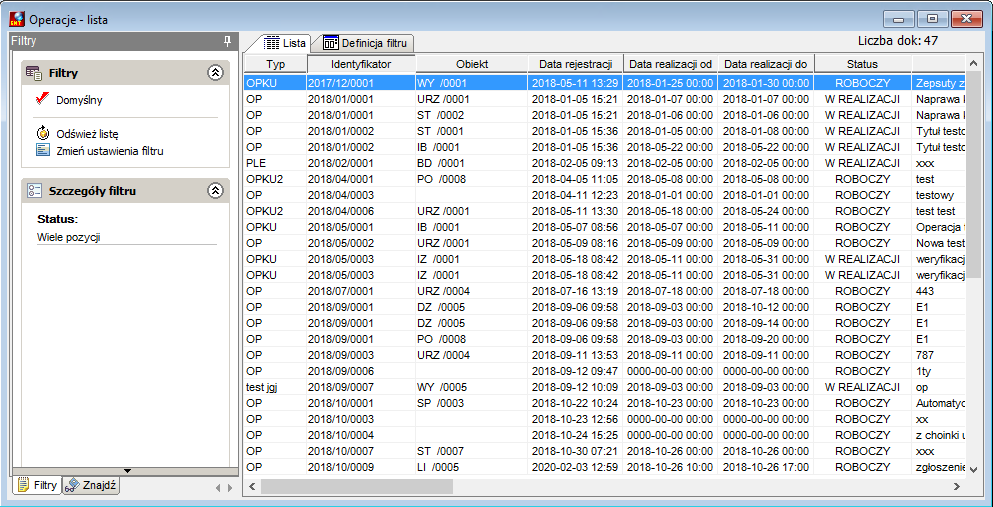Open Zmień ustawienia filtru
The image size is (993, 507).
tap(110, 151)
